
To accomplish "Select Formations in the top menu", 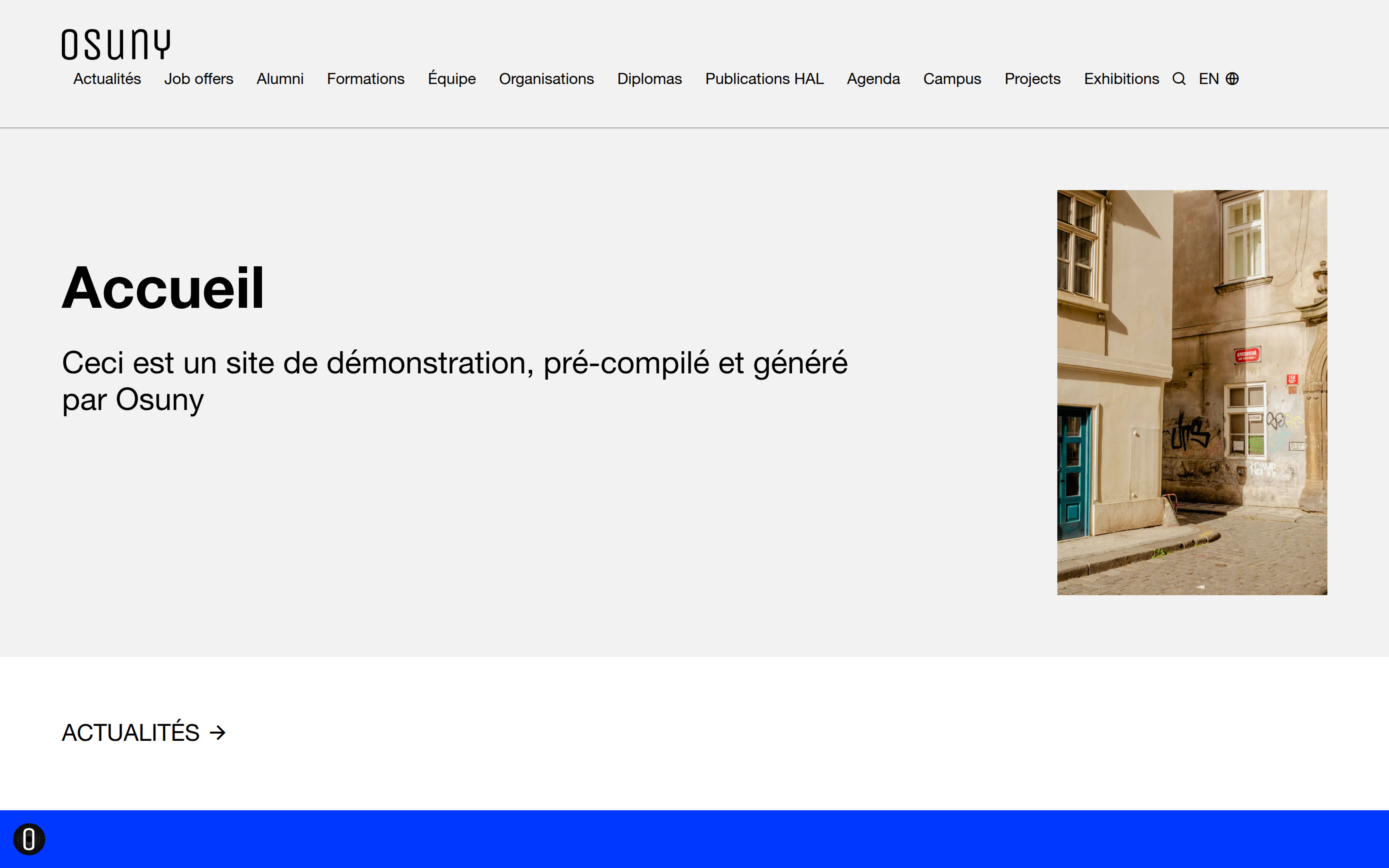I will click(x=366, y=79).
